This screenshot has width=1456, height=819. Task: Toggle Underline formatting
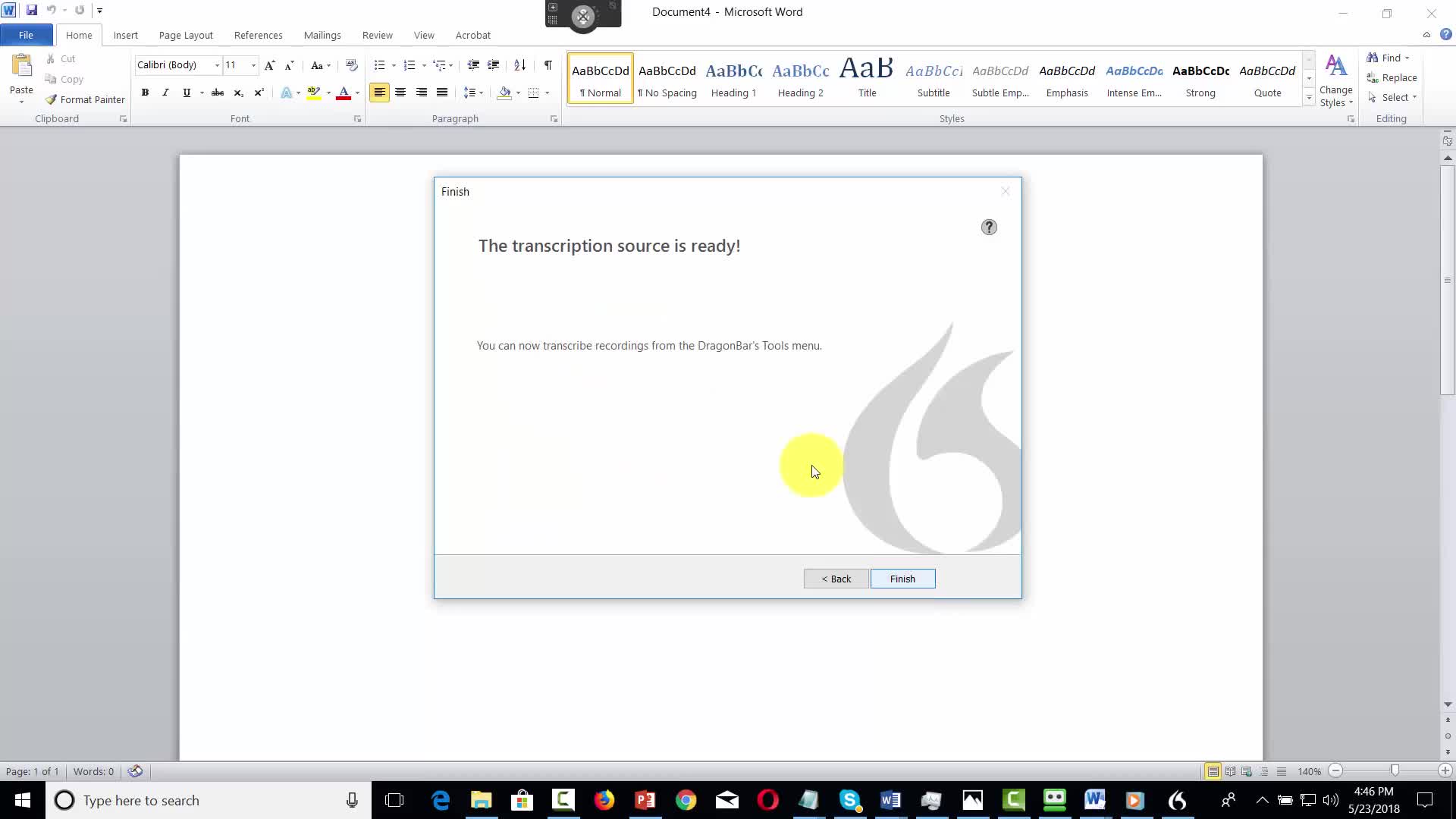(187, 93)
